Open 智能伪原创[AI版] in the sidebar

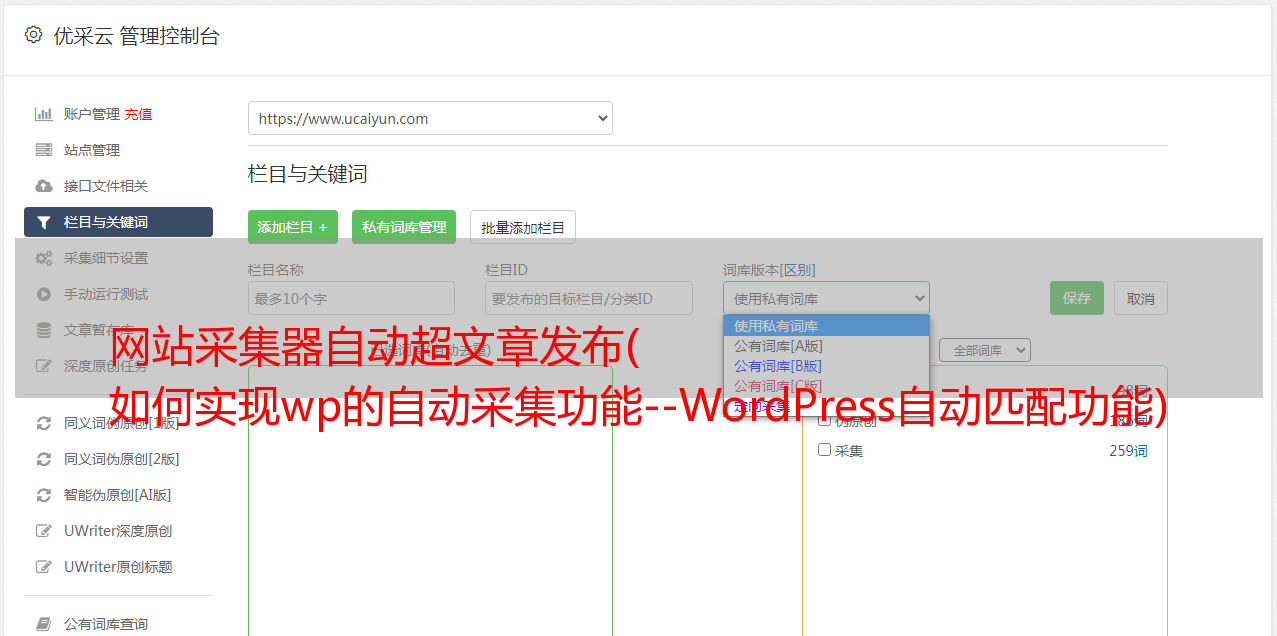pyautogui.click(x=118, y=495)
